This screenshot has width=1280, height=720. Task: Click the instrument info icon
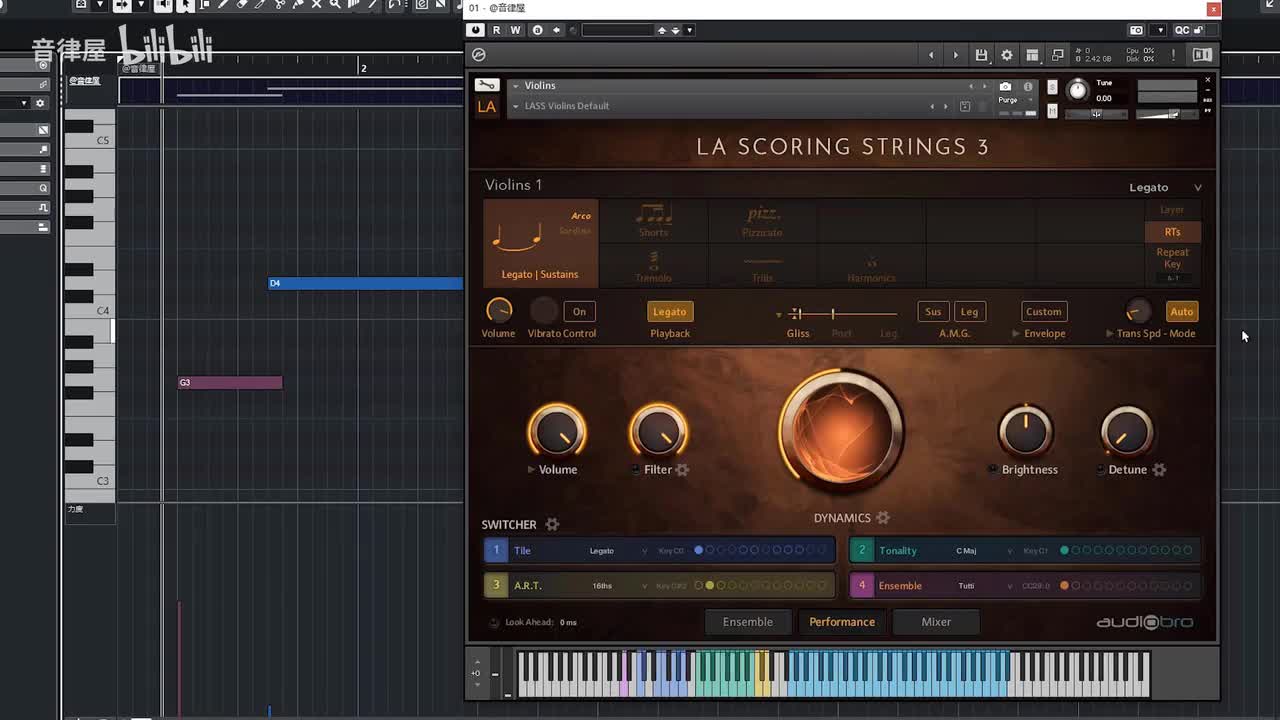pyautogui.click(x=1027, y=87)
